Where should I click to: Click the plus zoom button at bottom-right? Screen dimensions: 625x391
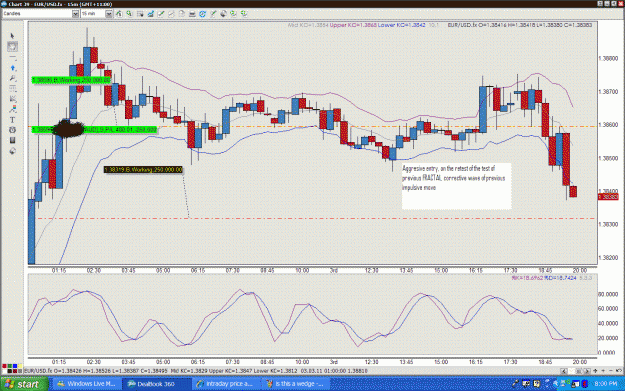(603, 371)
